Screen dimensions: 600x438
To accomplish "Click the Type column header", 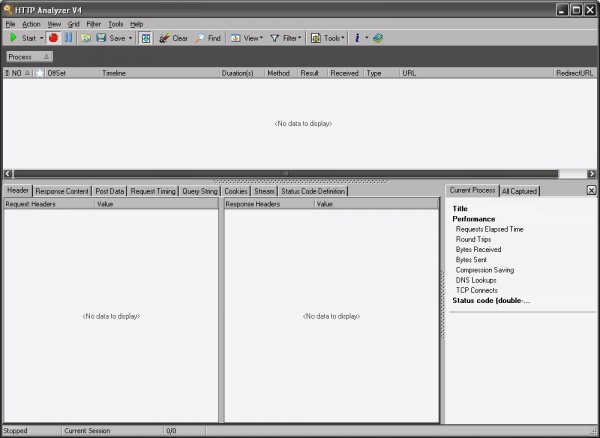I will click(382, 73).
